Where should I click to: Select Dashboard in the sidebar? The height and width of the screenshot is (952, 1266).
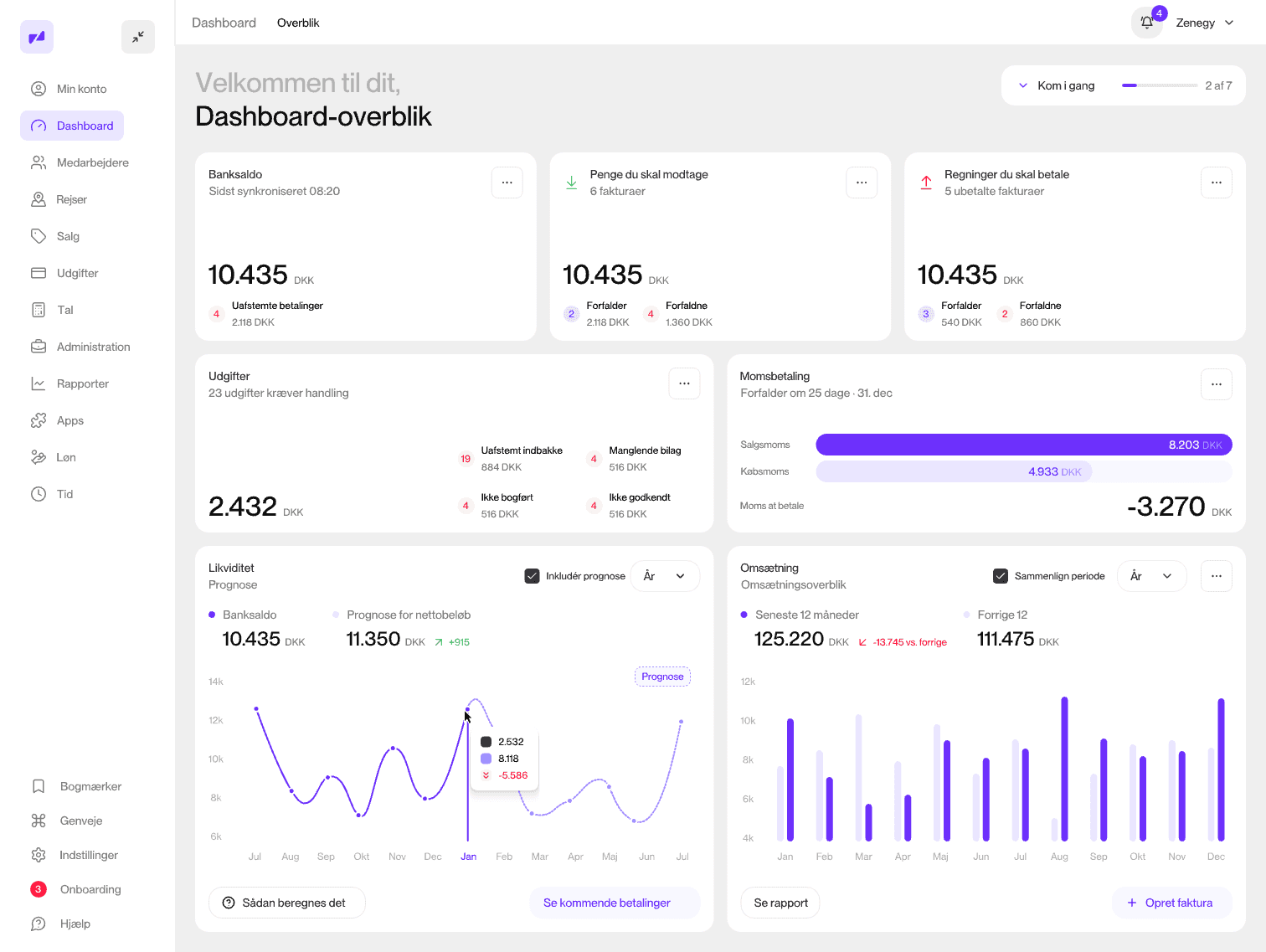(x=72, y=126)
